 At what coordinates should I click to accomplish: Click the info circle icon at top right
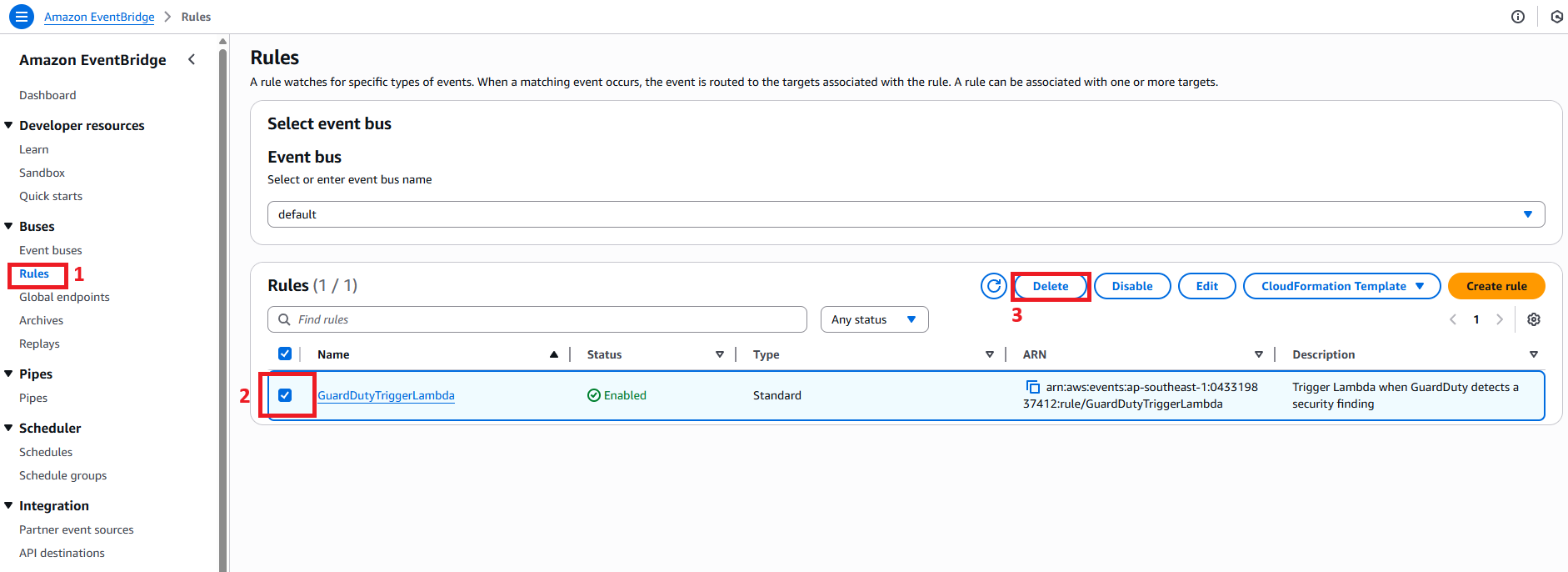coord(1518,17)
